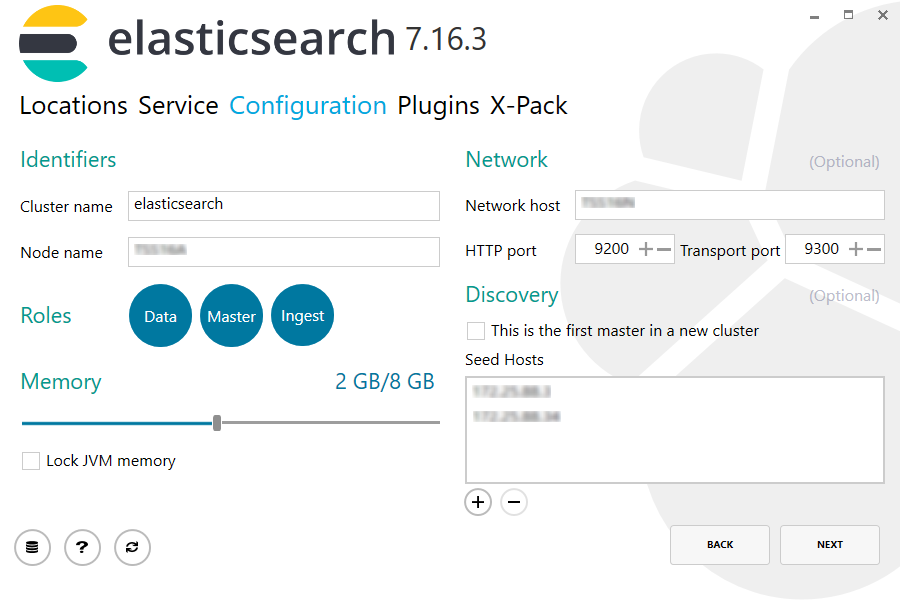Toggle the Ingest role

(x=302, y=315)
